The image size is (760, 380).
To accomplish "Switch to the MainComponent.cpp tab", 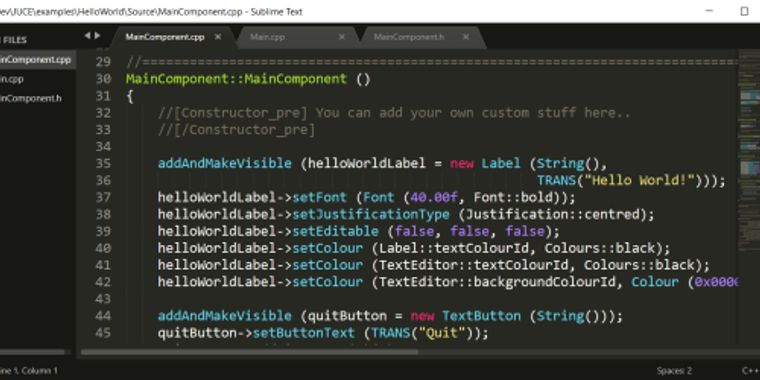I will 165,37.
